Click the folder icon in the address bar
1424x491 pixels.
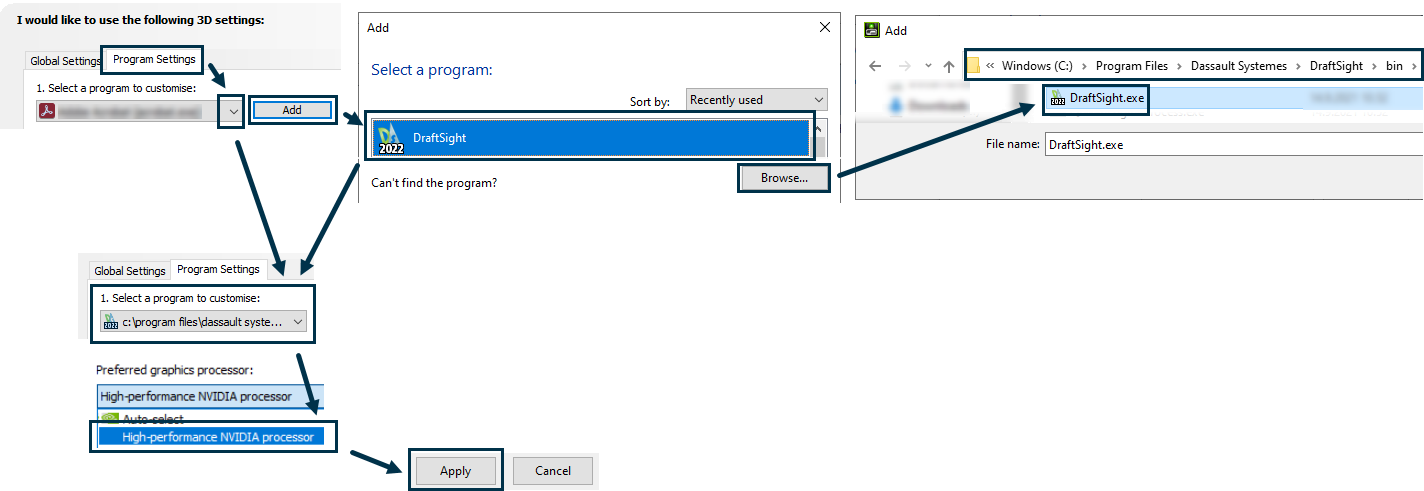click(974, 66)
